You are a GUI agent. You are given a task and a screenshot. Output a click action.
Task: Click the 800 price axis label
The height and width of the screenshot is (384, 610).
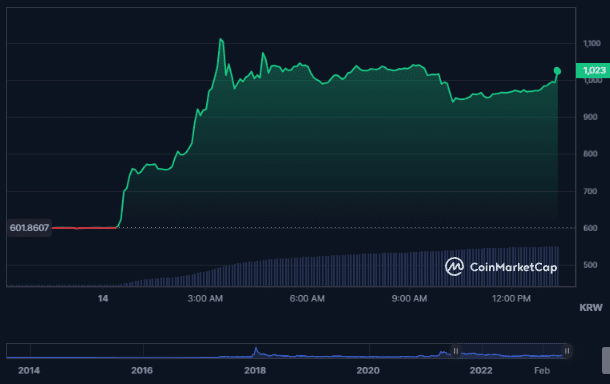coord(590,154)
